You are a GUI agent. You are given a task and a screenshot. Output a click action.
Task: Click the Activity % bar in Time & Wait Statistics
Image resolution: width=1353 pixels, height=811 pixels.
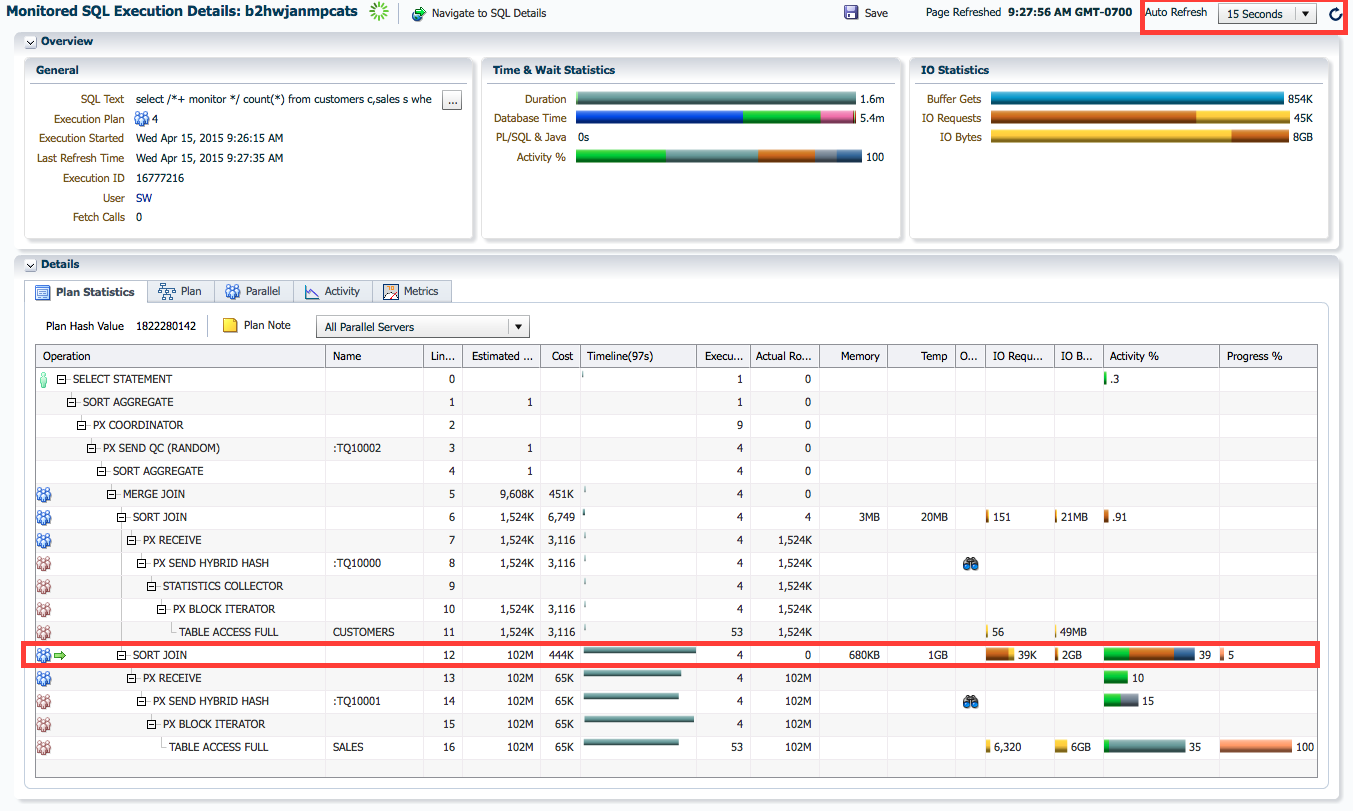coord(718,157)
